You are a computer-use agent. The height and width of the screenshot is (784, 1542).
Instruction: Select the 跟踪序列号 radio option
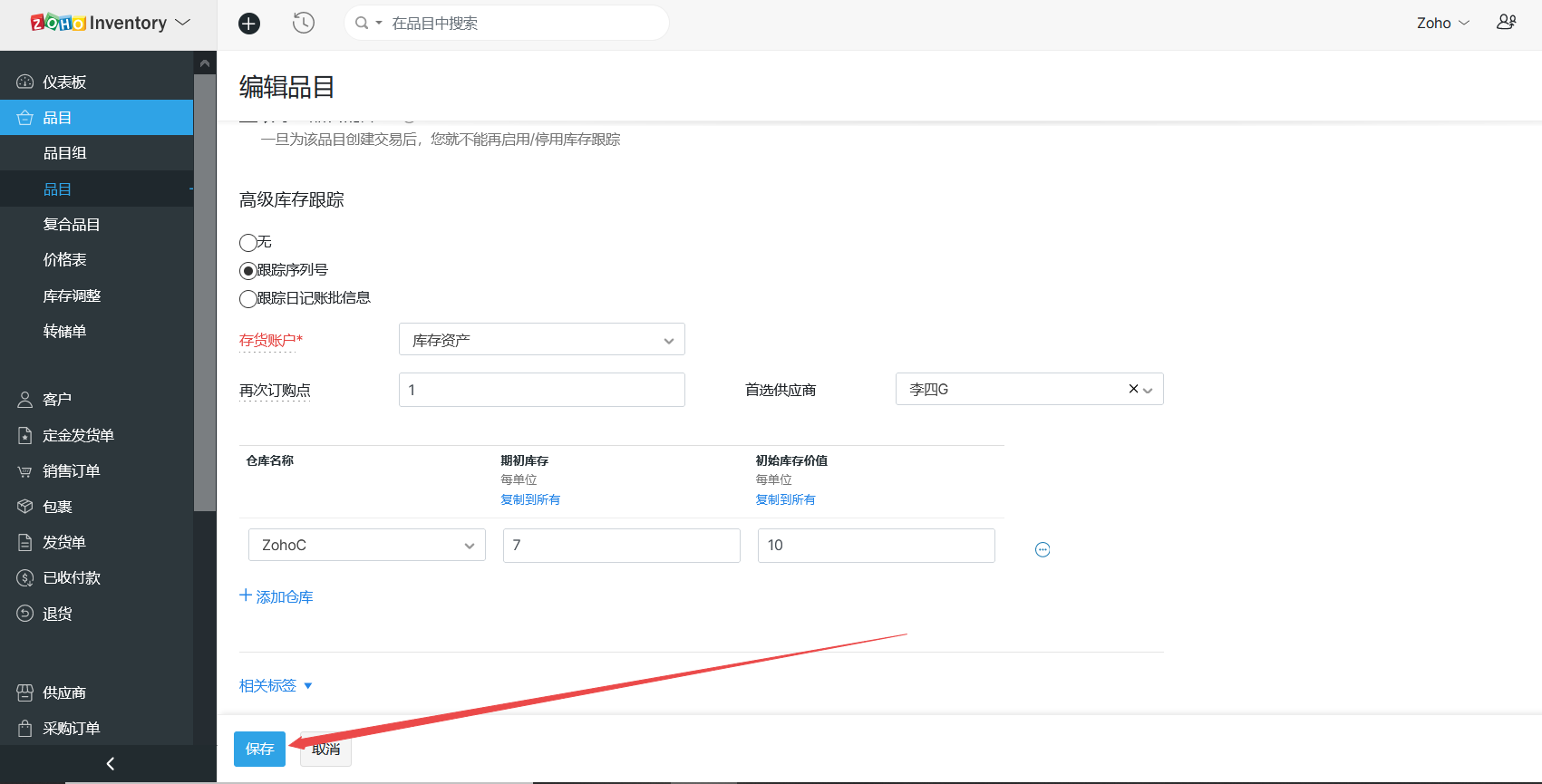pyautogui.click(x=248, y=271)
